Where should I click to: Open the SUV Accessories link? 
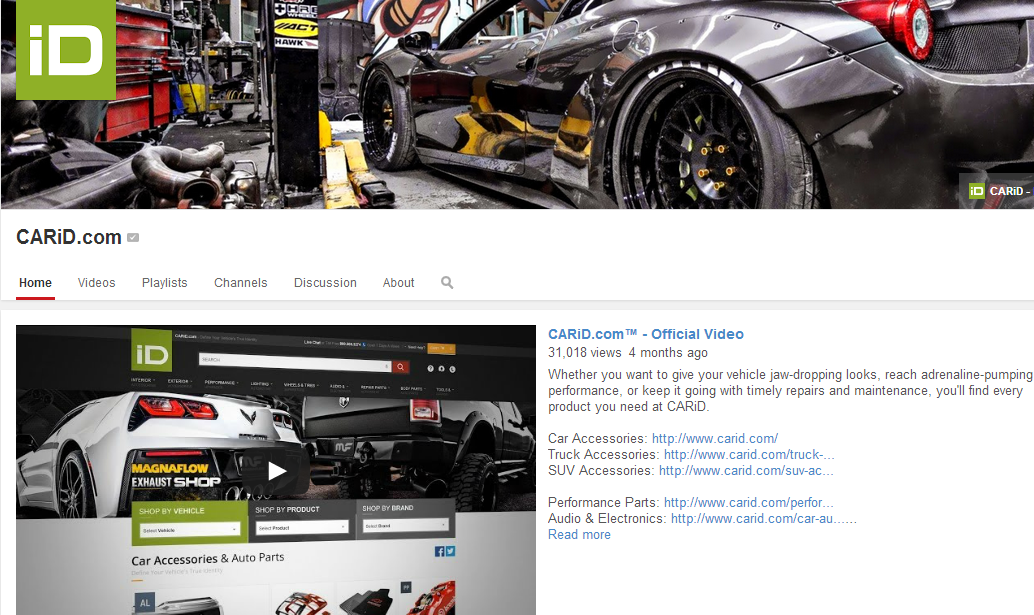746,471
